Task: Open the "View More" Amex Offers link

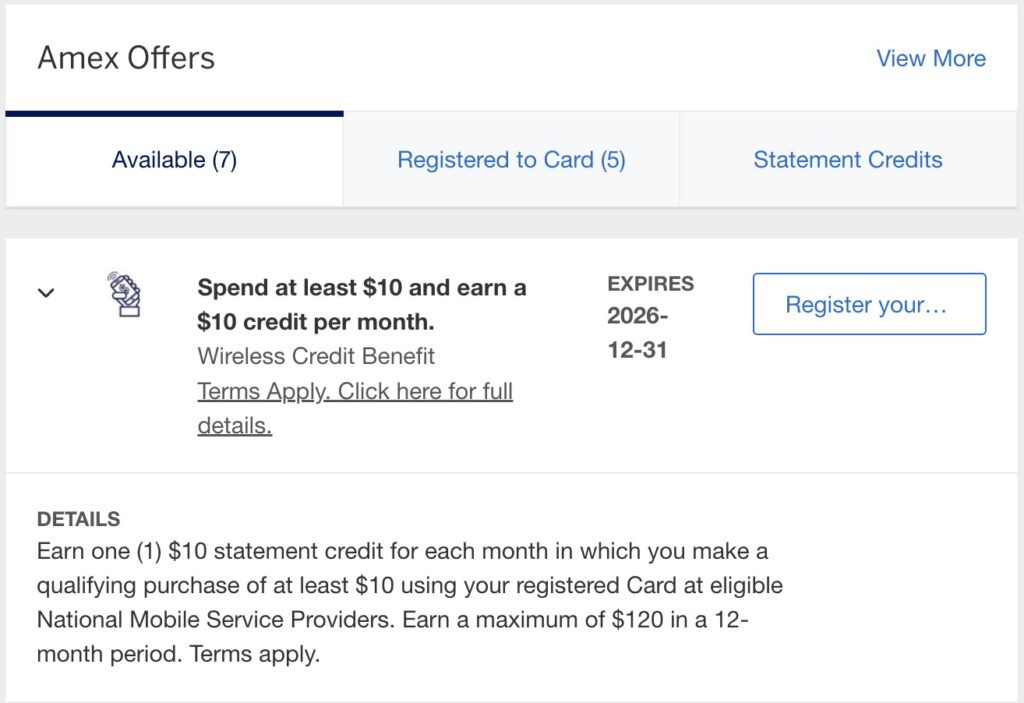Action: point(930,58)
